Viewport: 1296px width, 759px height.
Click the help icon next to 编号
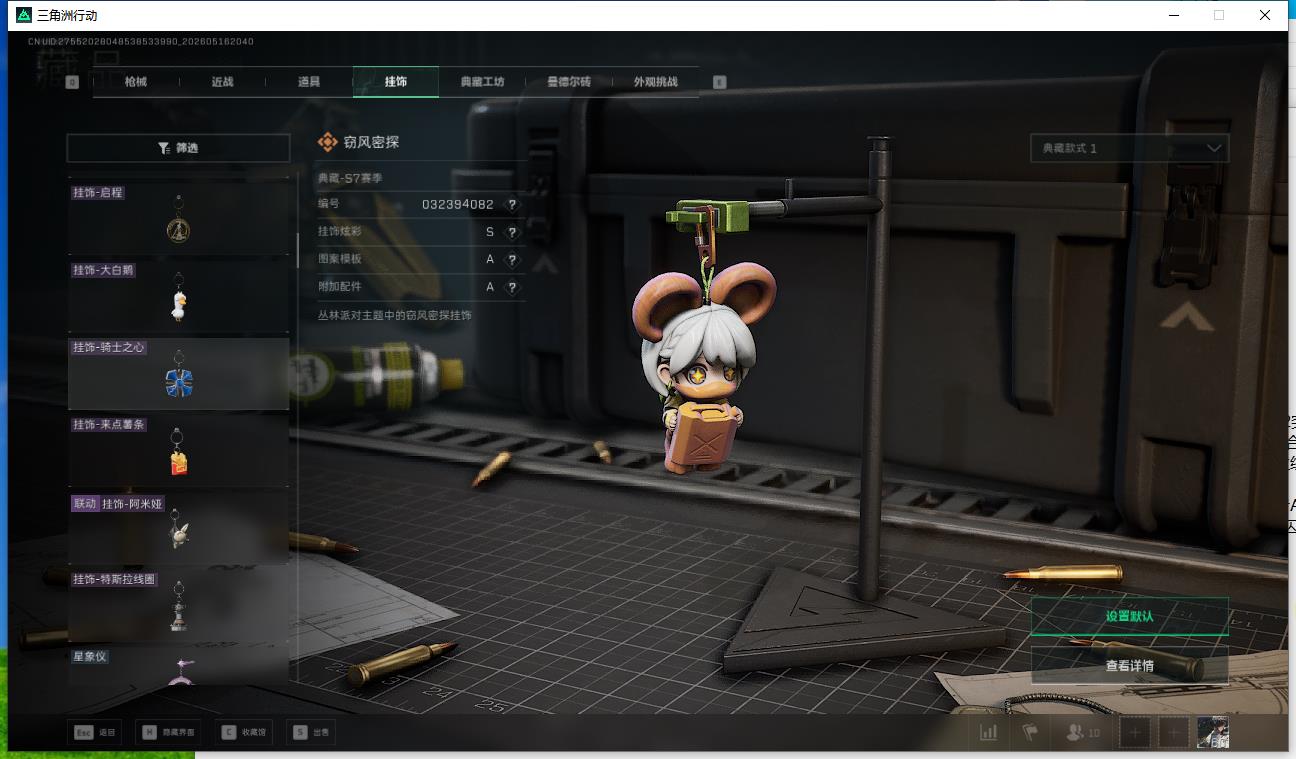tap(512, 204)
